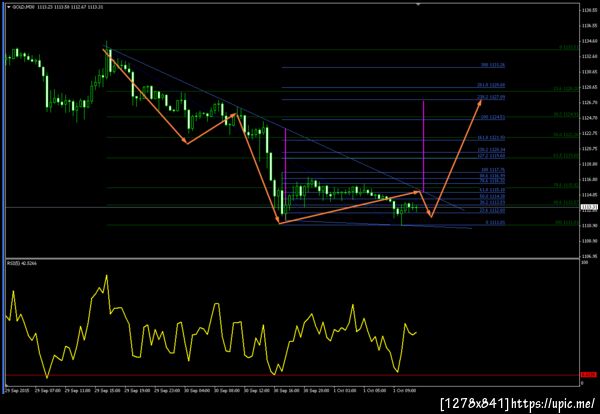This screenshot has height=414, width=600.
Task: Click the 1122.75 price axis label
Action: (589, 133)
